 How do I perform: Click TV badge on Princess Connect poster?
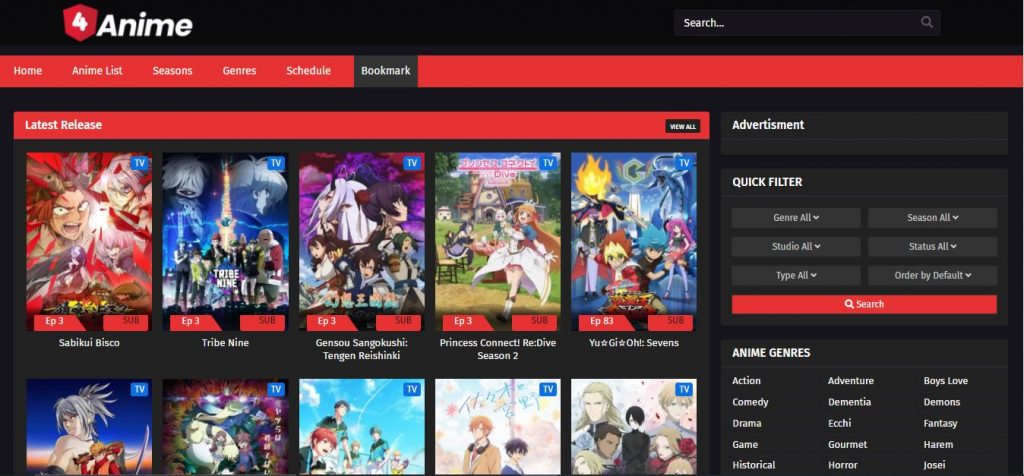[548, 163]
